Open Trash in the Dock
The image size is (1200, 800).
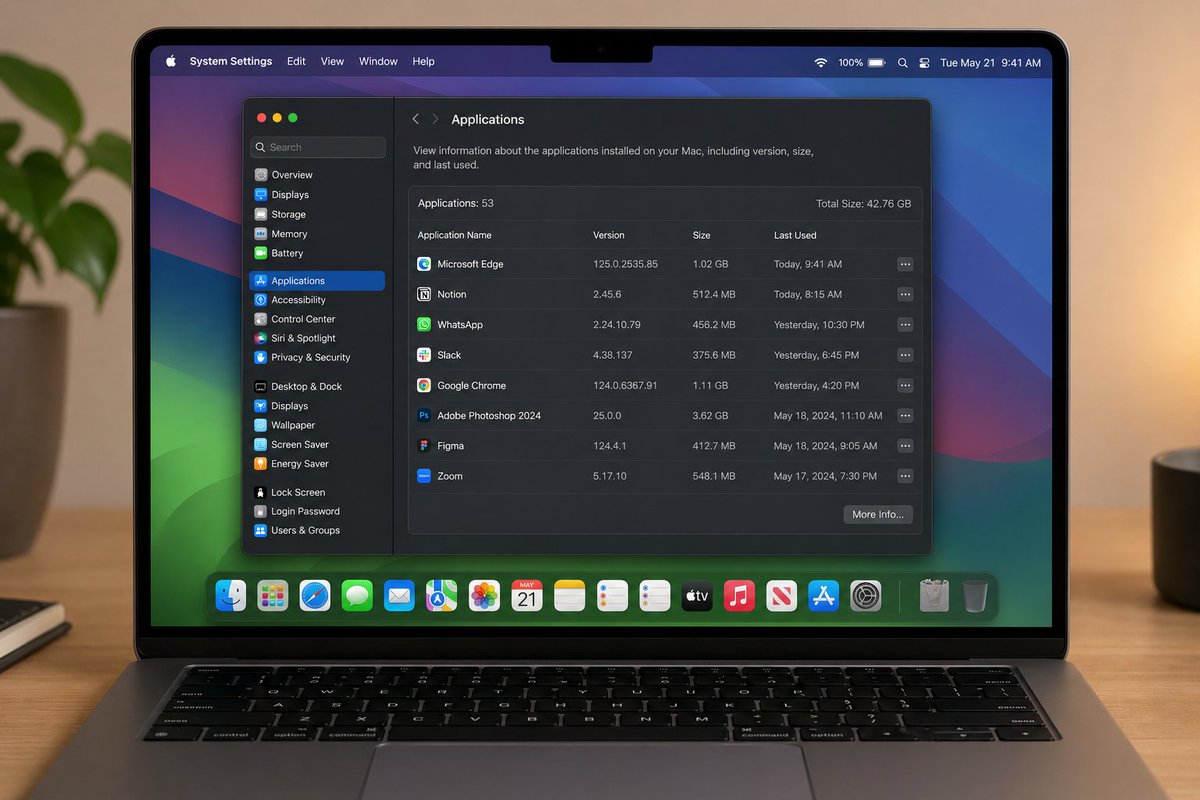(x=975, y=596)
